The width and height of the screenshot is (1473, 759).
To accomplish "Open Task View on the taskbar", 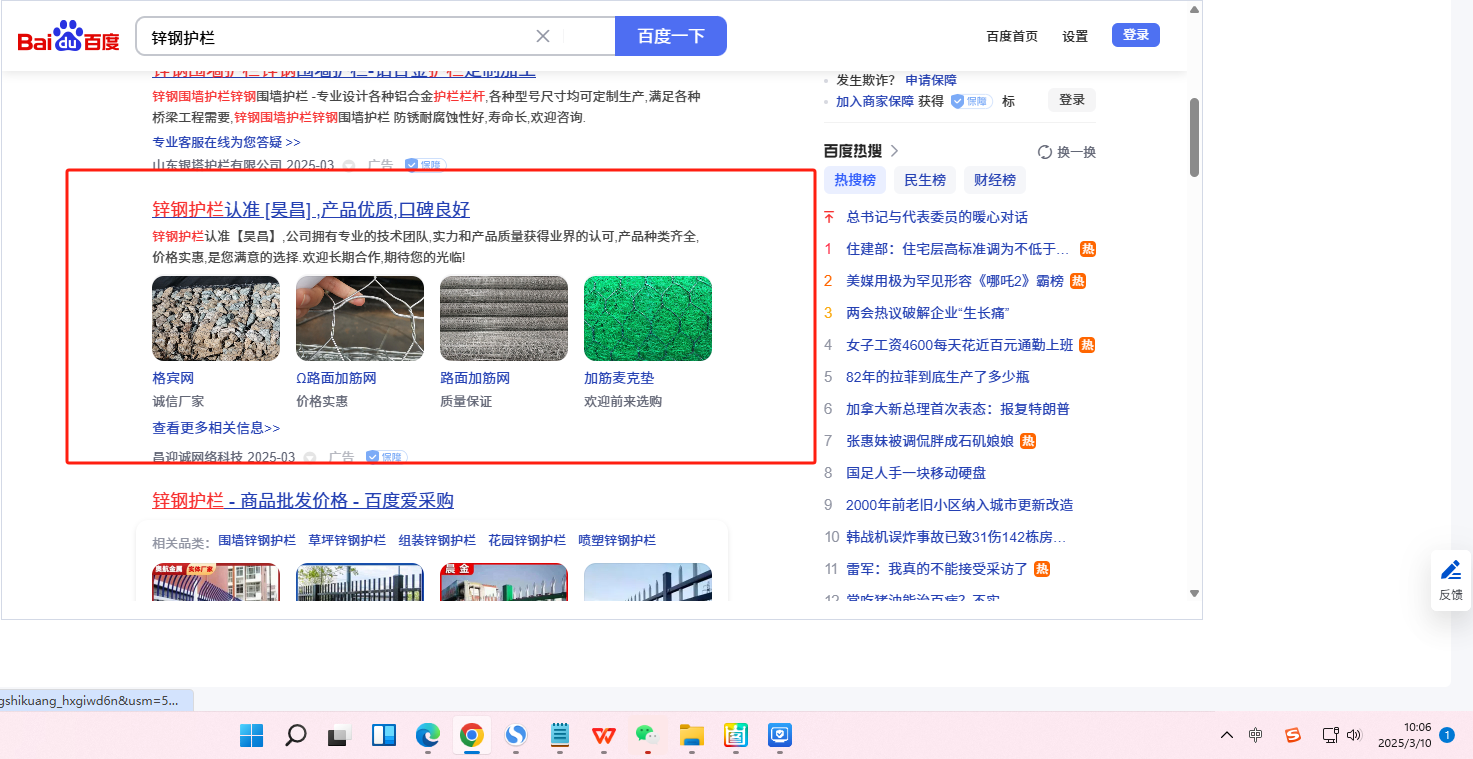I will click(x=339, y=736).
